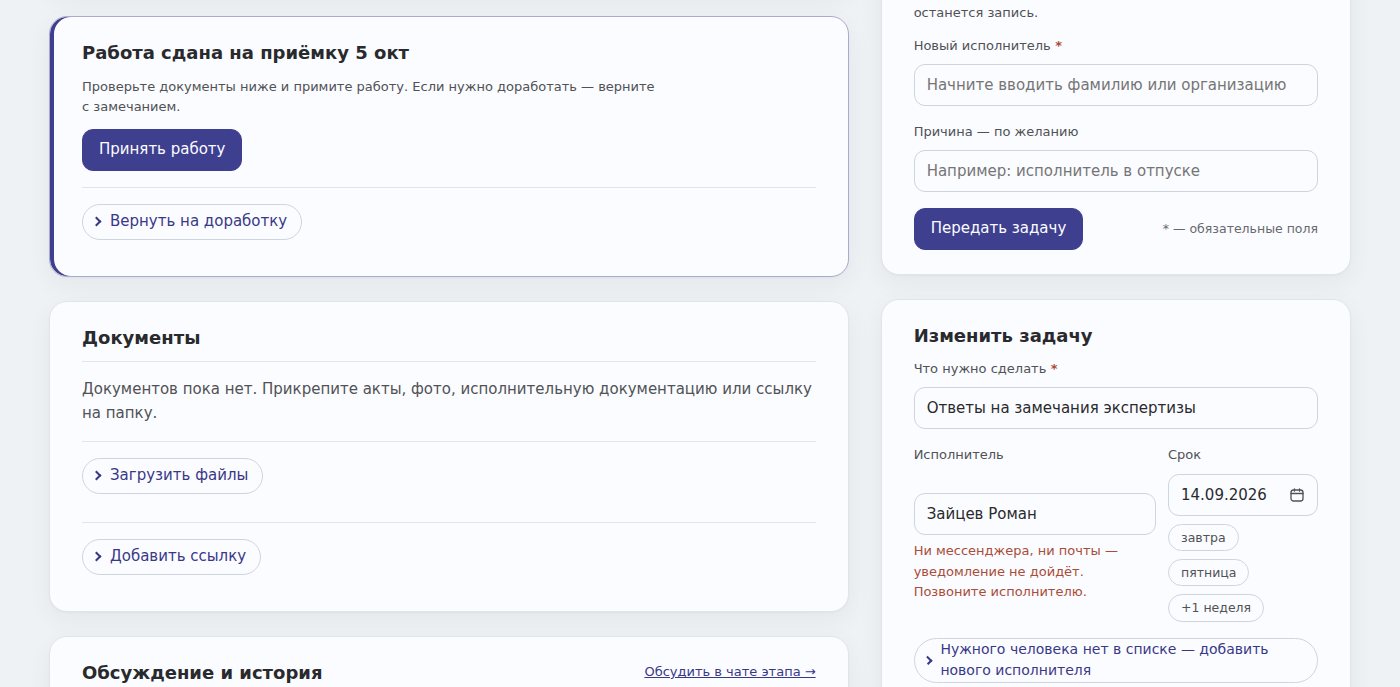The height and width of the screenshot is (687, 1400).
Task: Focus the Причина — по желанию input field
Action: (x=1115, y=171)
